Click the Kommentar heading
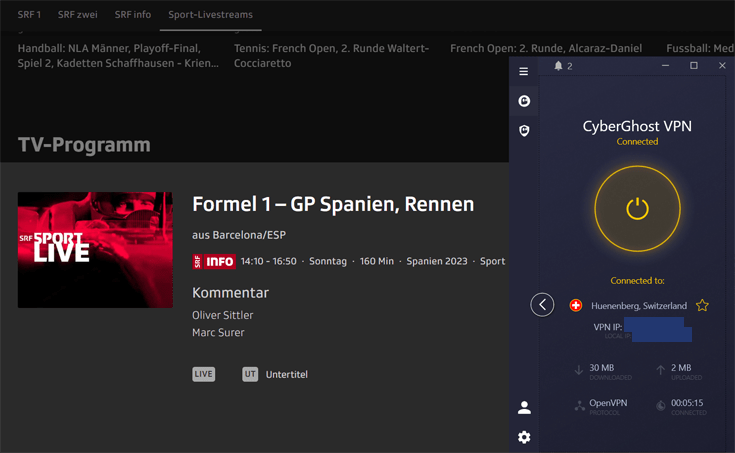 click(x=230, y=293)
